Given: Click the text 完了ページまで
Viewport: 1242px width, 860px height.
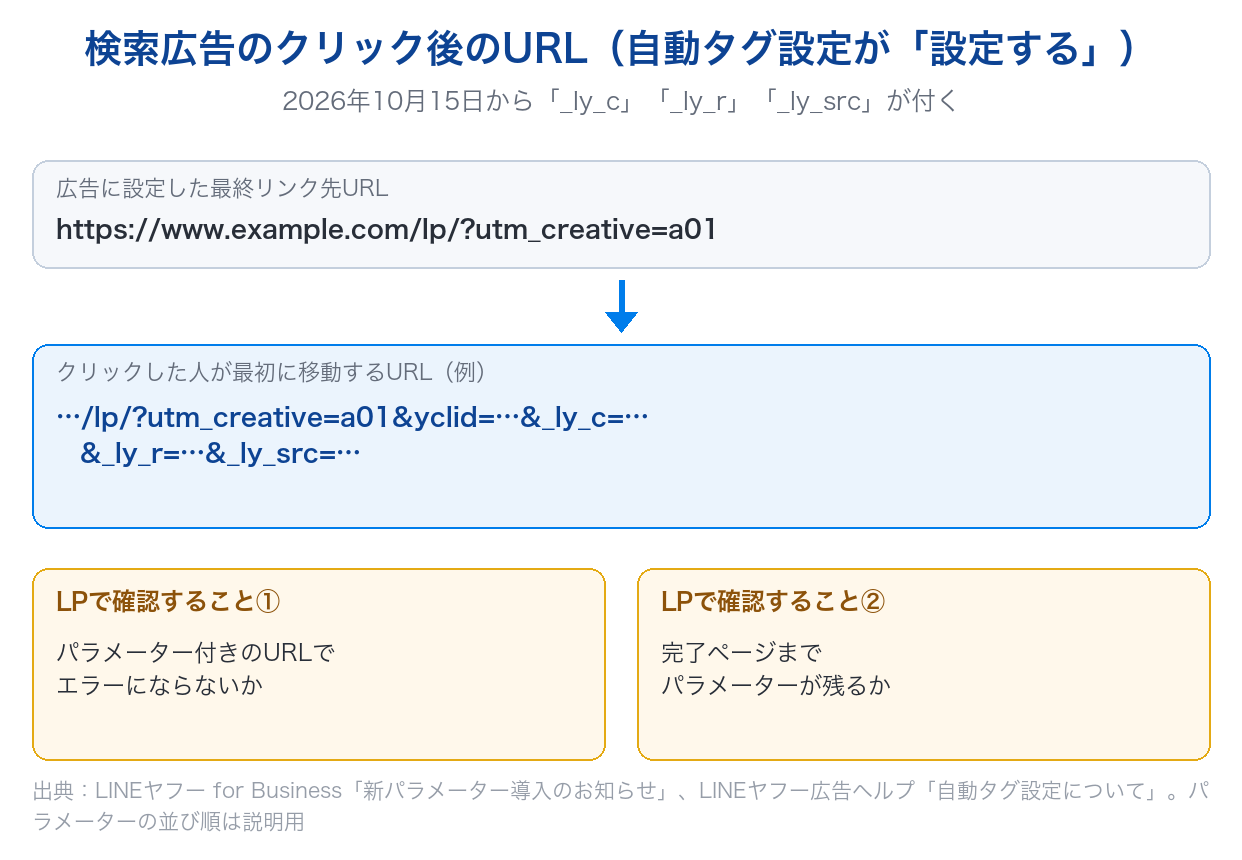Looking at the screenshot, I should (741, 654).
